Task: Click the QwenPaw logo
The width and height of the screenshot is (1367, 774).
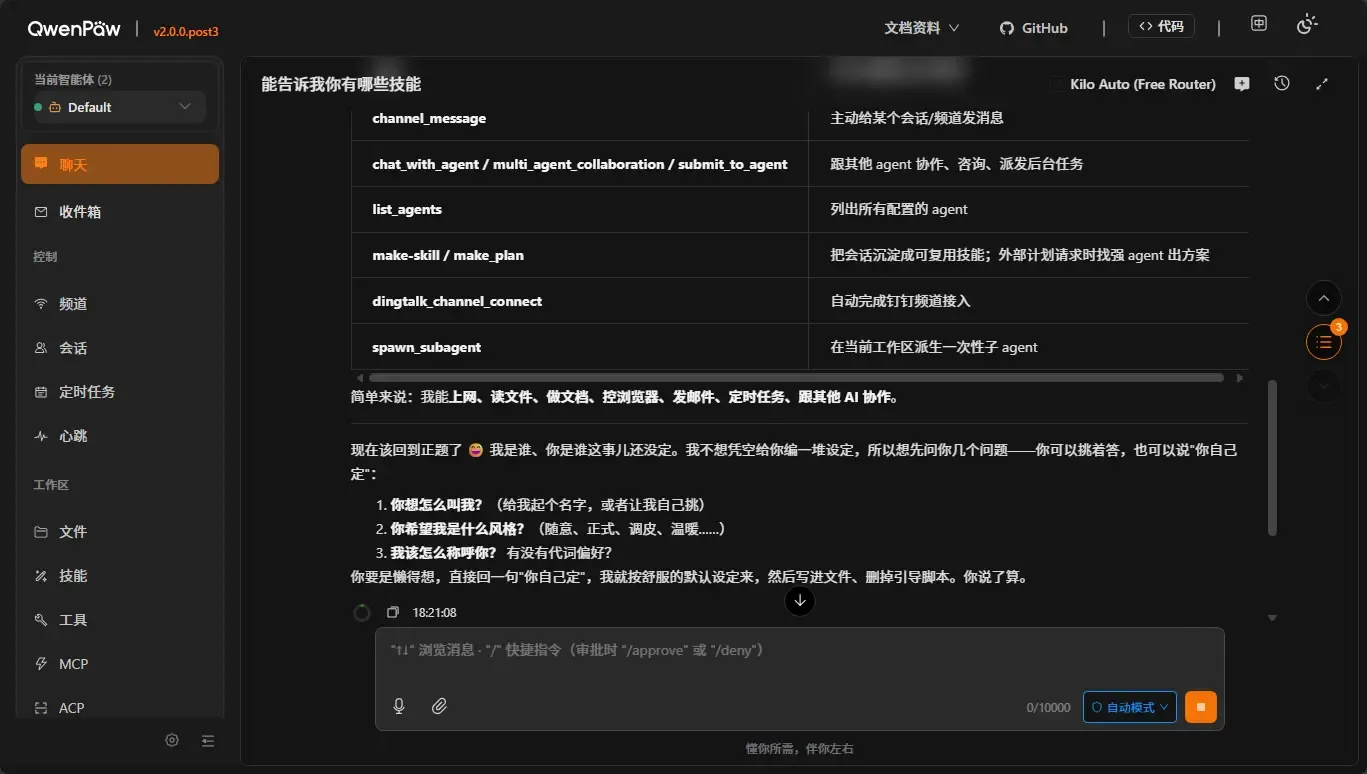Action: pyautogui.click(x=74, y=28)
